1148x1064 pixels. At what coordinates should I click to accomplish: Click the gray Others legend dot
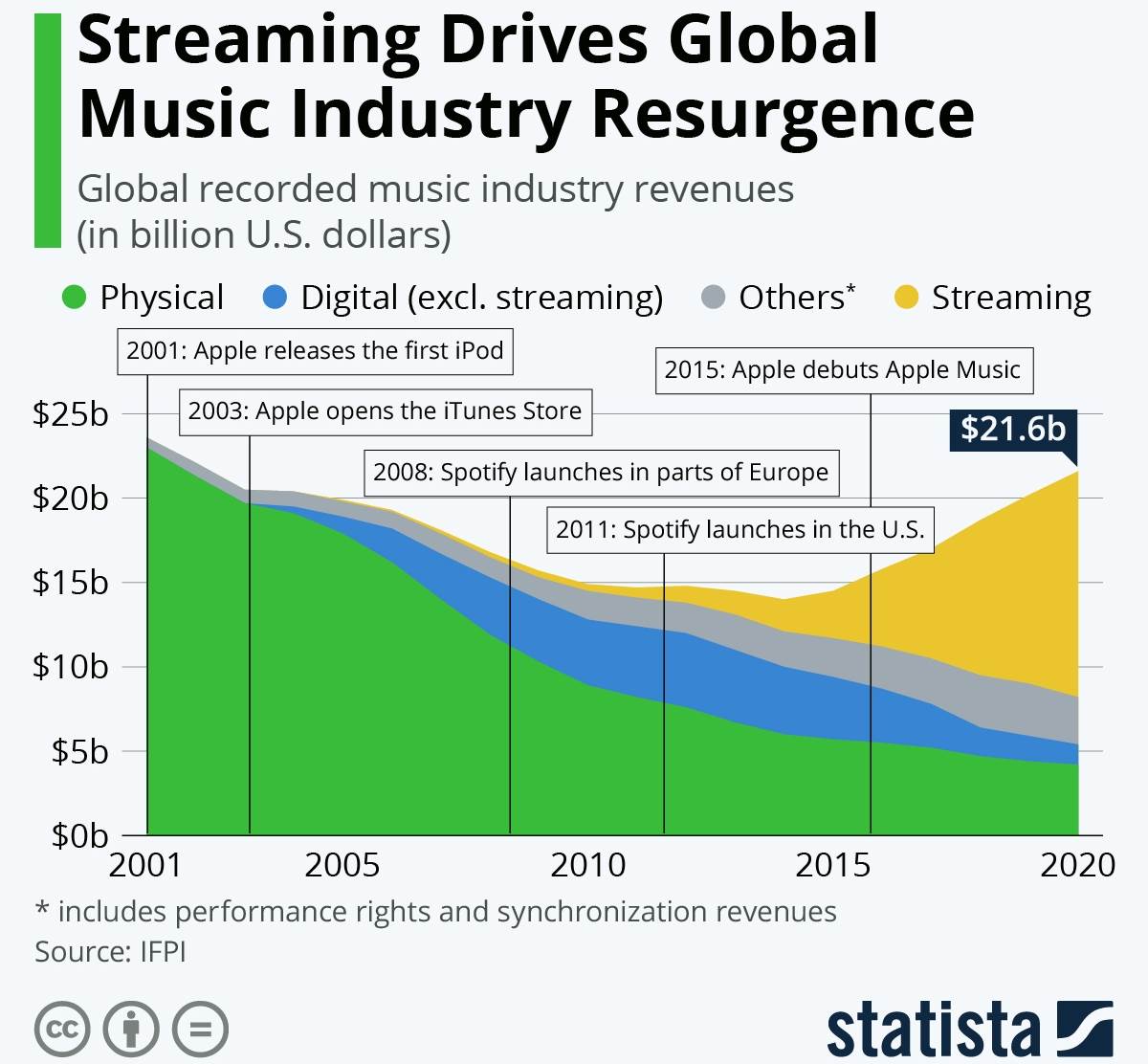pos(713,298)
